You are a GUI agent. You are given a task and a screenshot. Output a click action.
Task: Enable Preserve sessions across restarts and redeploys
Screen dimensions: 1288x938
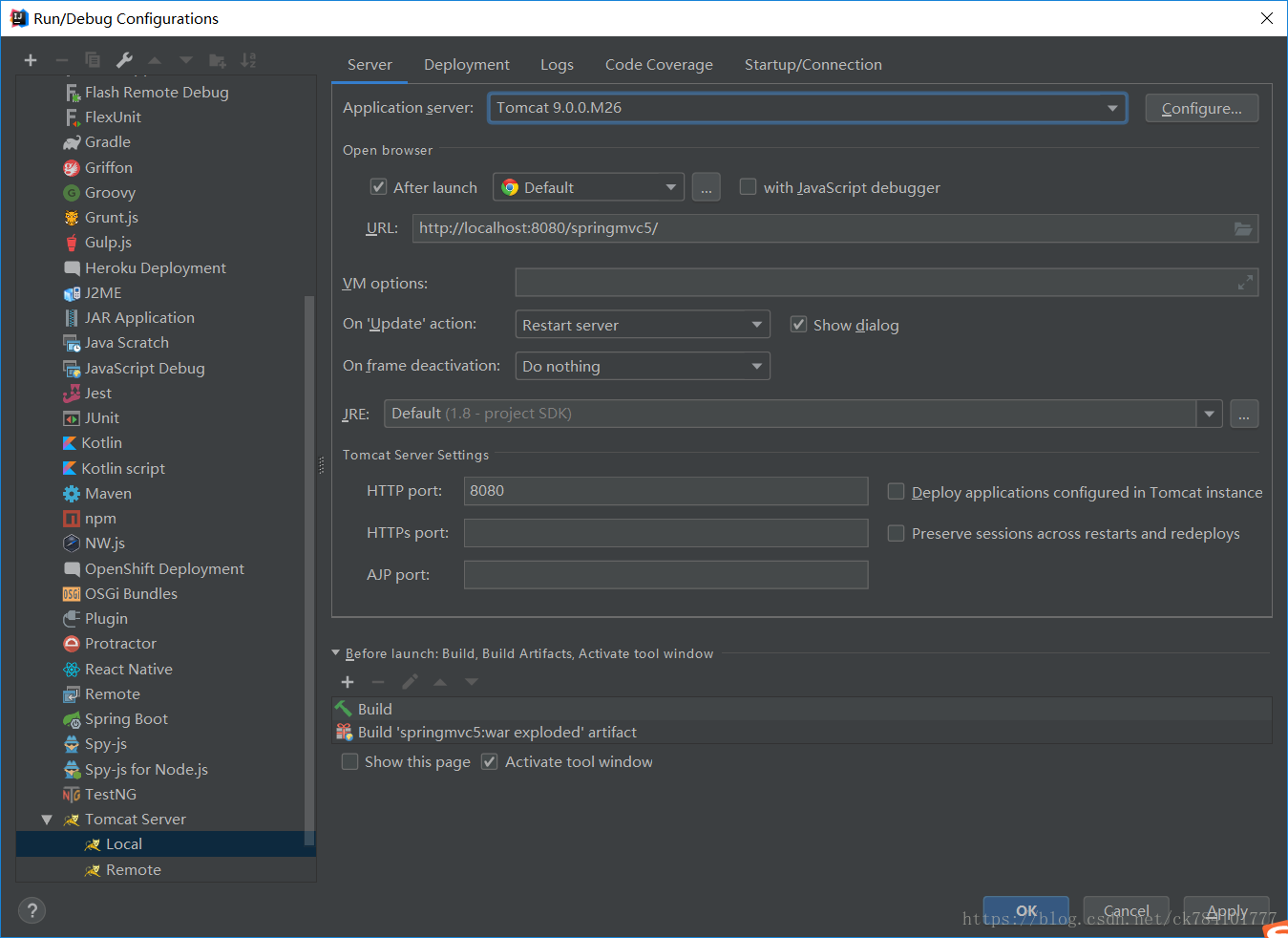(896, 533)
